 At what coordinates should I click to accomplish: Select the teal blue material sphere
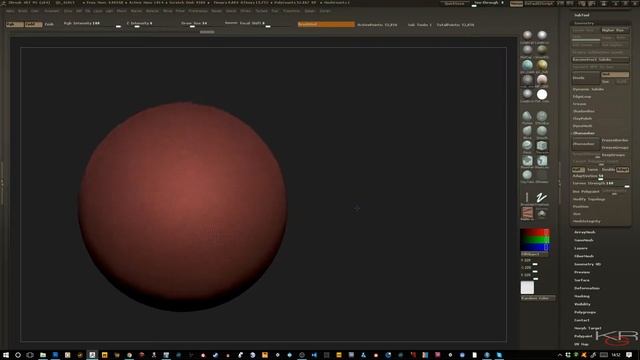527,65
